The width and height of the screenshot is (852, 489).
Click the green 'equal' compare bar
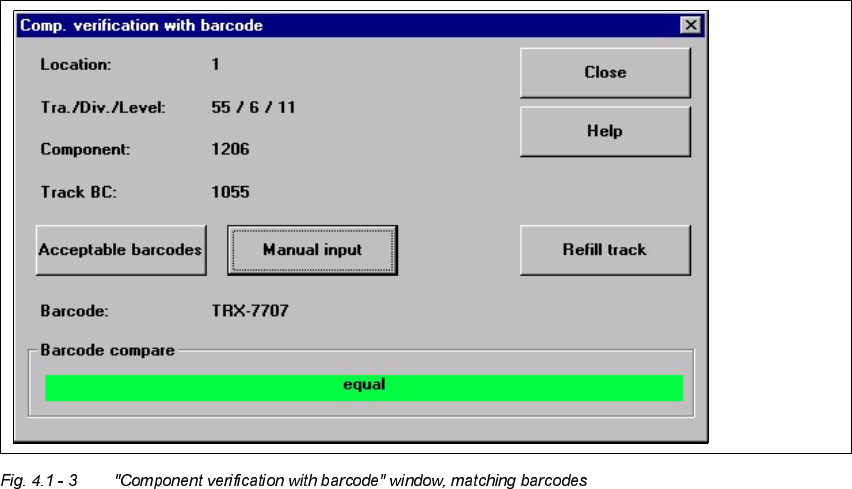coord(364,388)
